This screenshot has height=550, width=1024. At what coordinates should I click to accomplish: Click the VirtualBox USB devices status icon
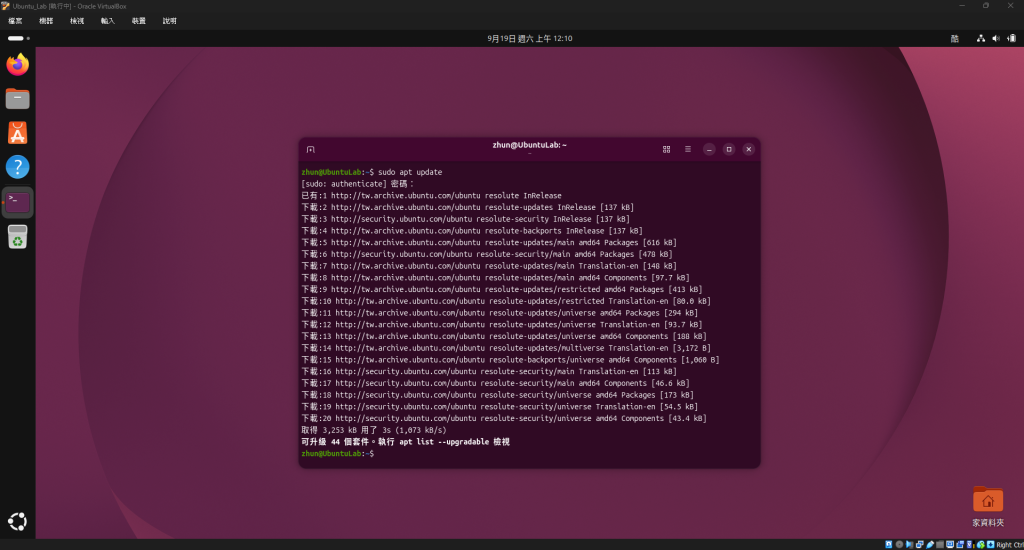(x=930, y=544)
